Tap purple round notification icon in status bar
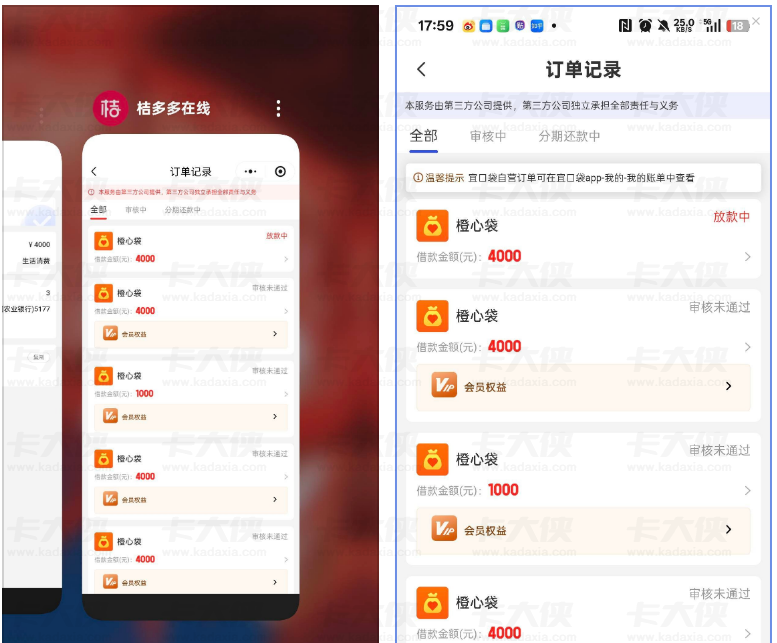 pyautogui.click(x=520, y=25)
